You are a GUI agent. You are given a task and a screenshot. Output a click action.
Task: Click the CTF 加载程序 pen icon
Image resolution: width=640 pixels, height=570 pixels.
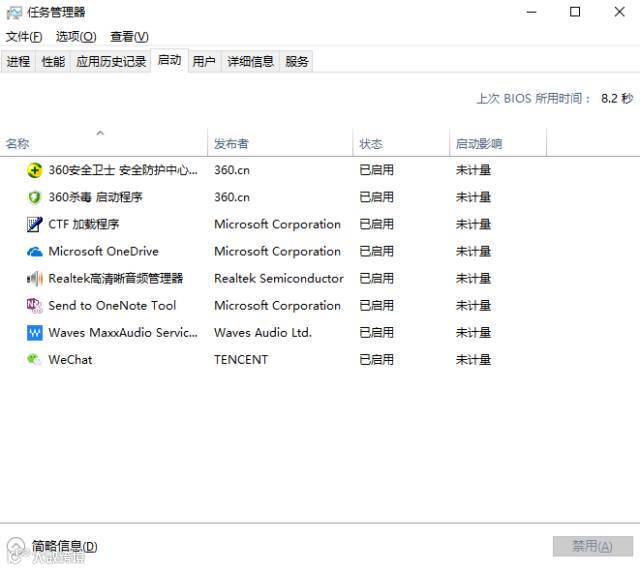coord(34,225)
